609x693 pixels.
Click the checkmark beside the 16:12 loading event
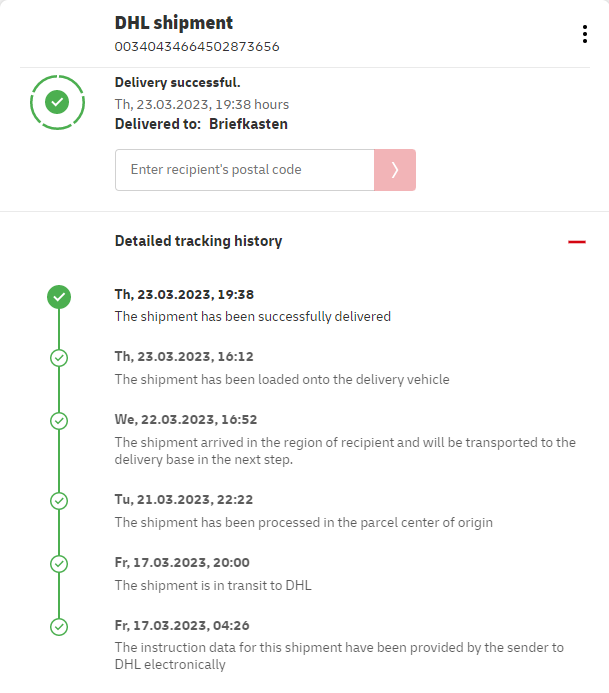click(x=59, y=358)
